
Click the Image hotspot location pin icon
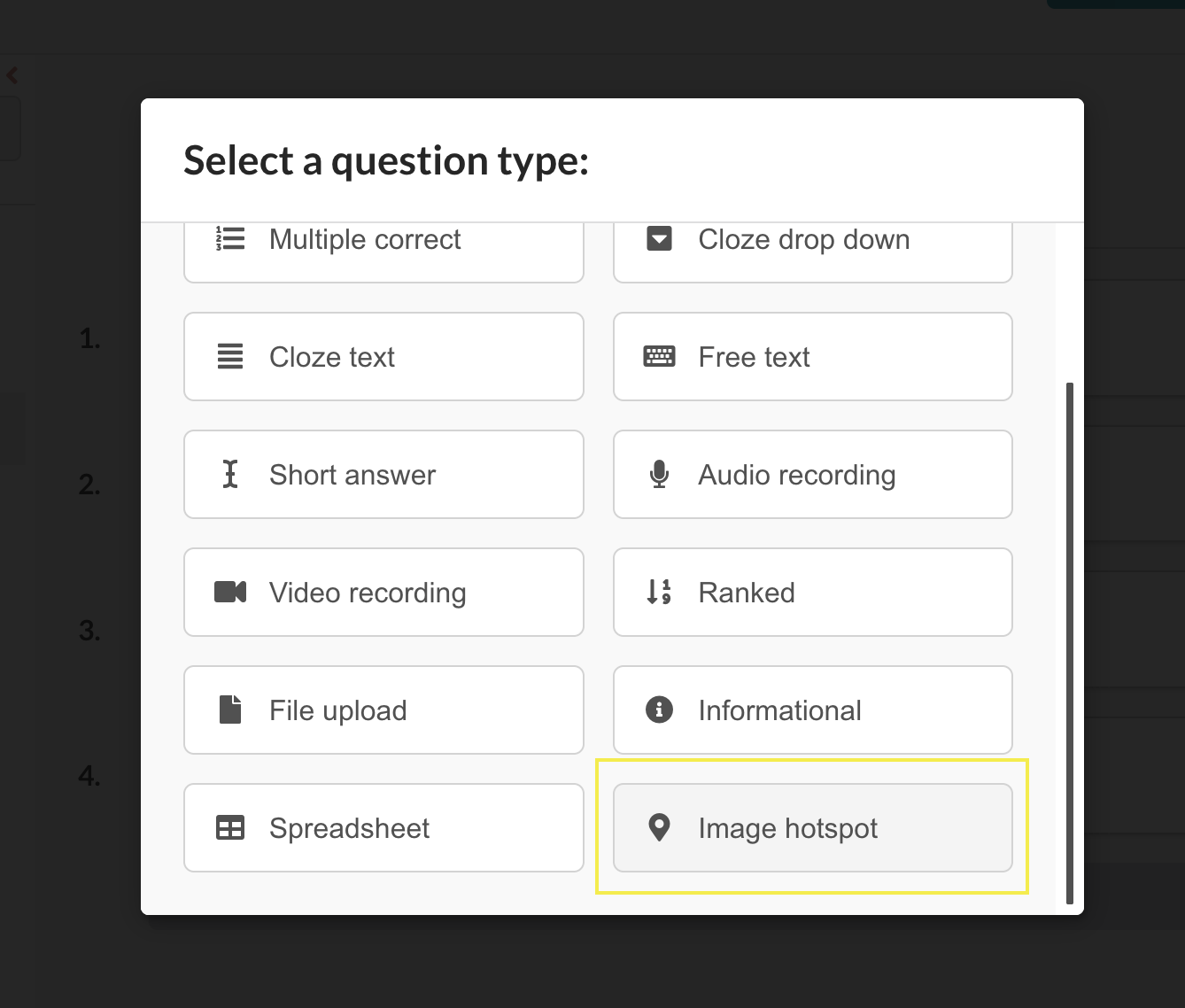(x=659, y=828)
